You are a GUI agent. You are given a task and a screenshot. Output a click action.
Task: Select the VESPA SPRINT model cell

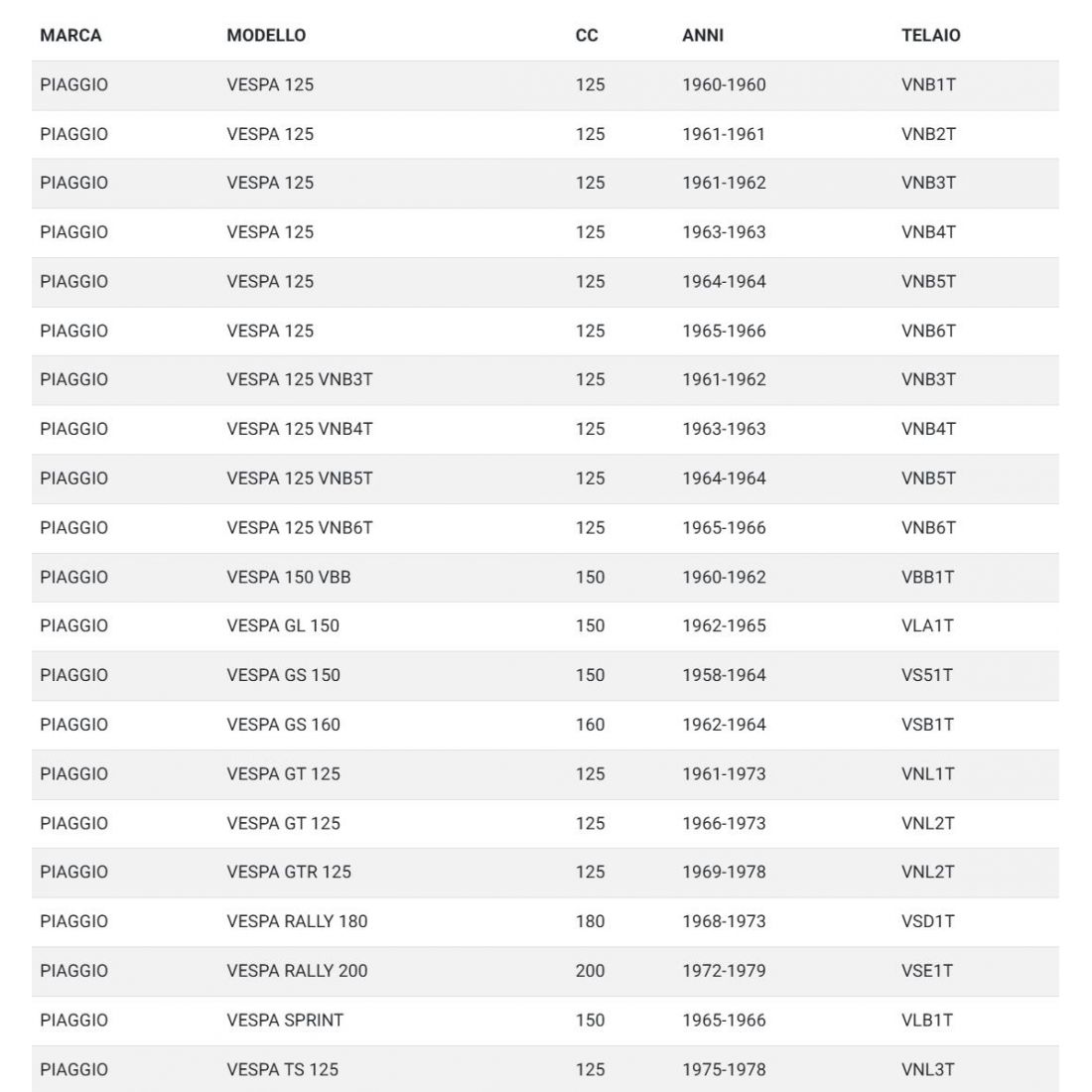[x=285, y=1020]
